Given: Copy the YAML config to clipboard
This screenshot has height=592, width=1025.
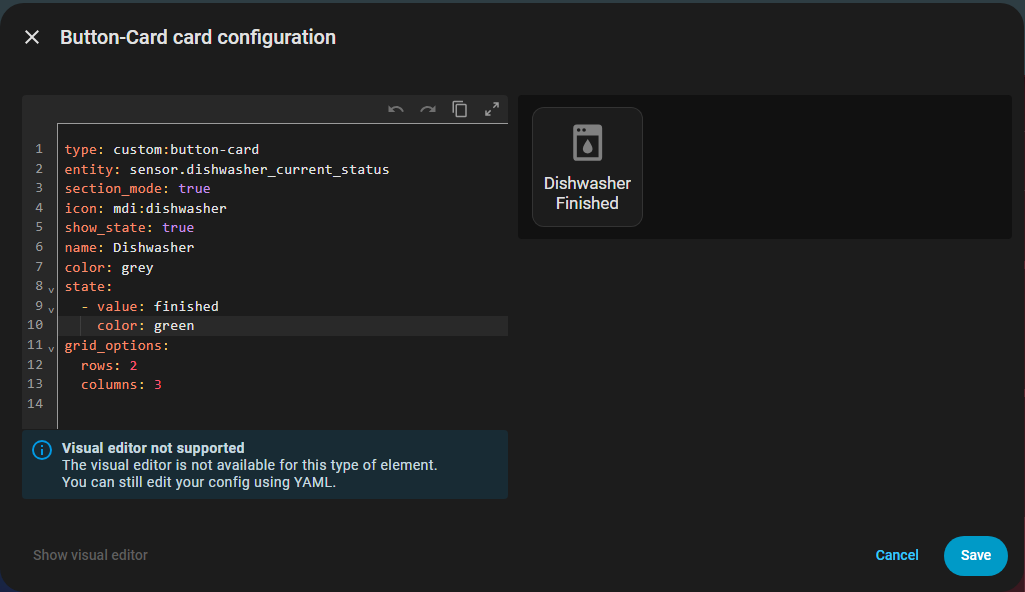Looking at the screenshot, I should pyautogui.click(x=460, y=110).
